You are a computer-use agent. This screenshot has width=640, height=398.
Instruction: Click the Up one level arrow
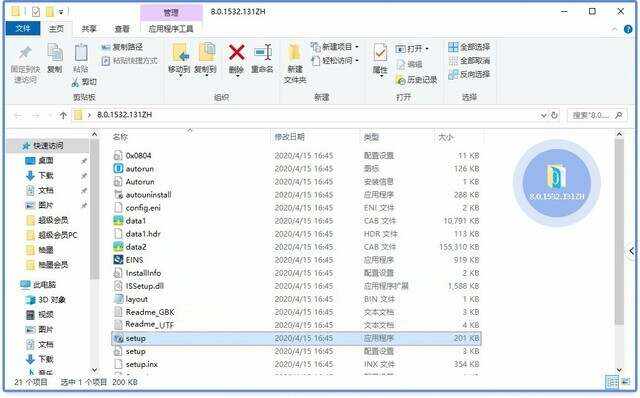[x=63, y=116]
